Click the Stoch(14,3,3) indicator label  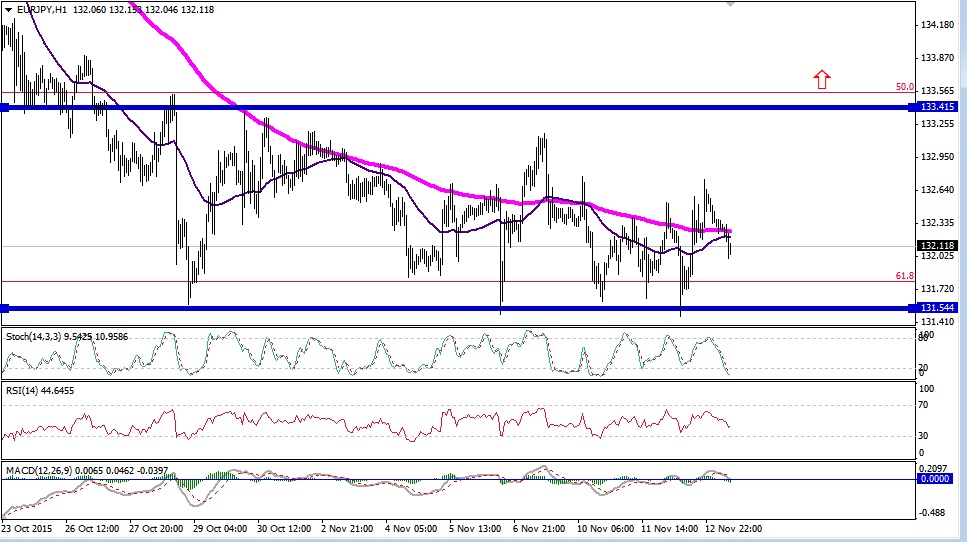pos(67,337)
